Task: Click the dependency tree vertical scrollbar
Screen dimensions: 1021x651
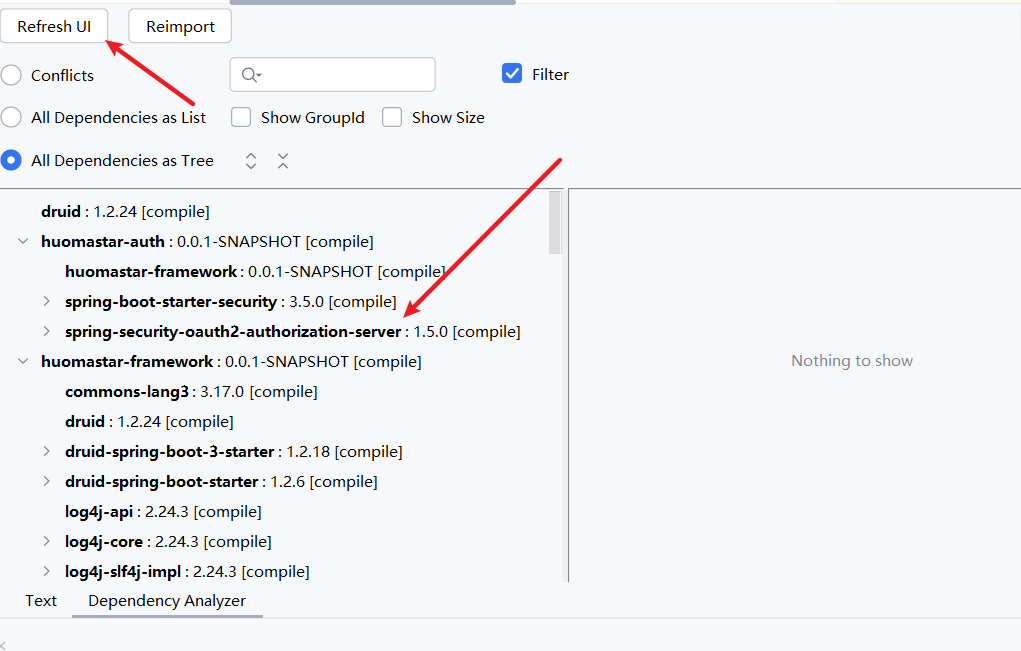Action: (x=555, y=223)
